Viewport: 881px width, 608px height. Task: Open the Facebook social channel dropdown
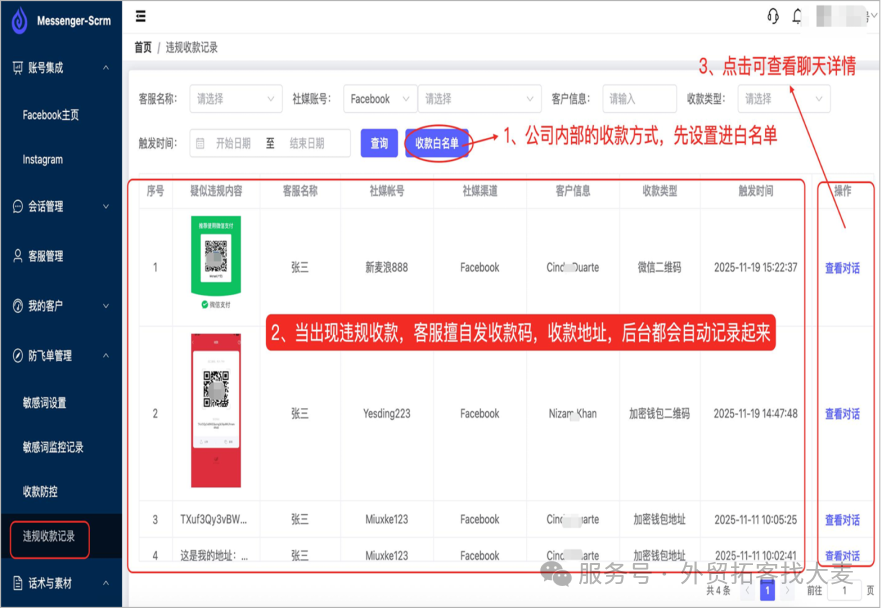tap(380, 99)
